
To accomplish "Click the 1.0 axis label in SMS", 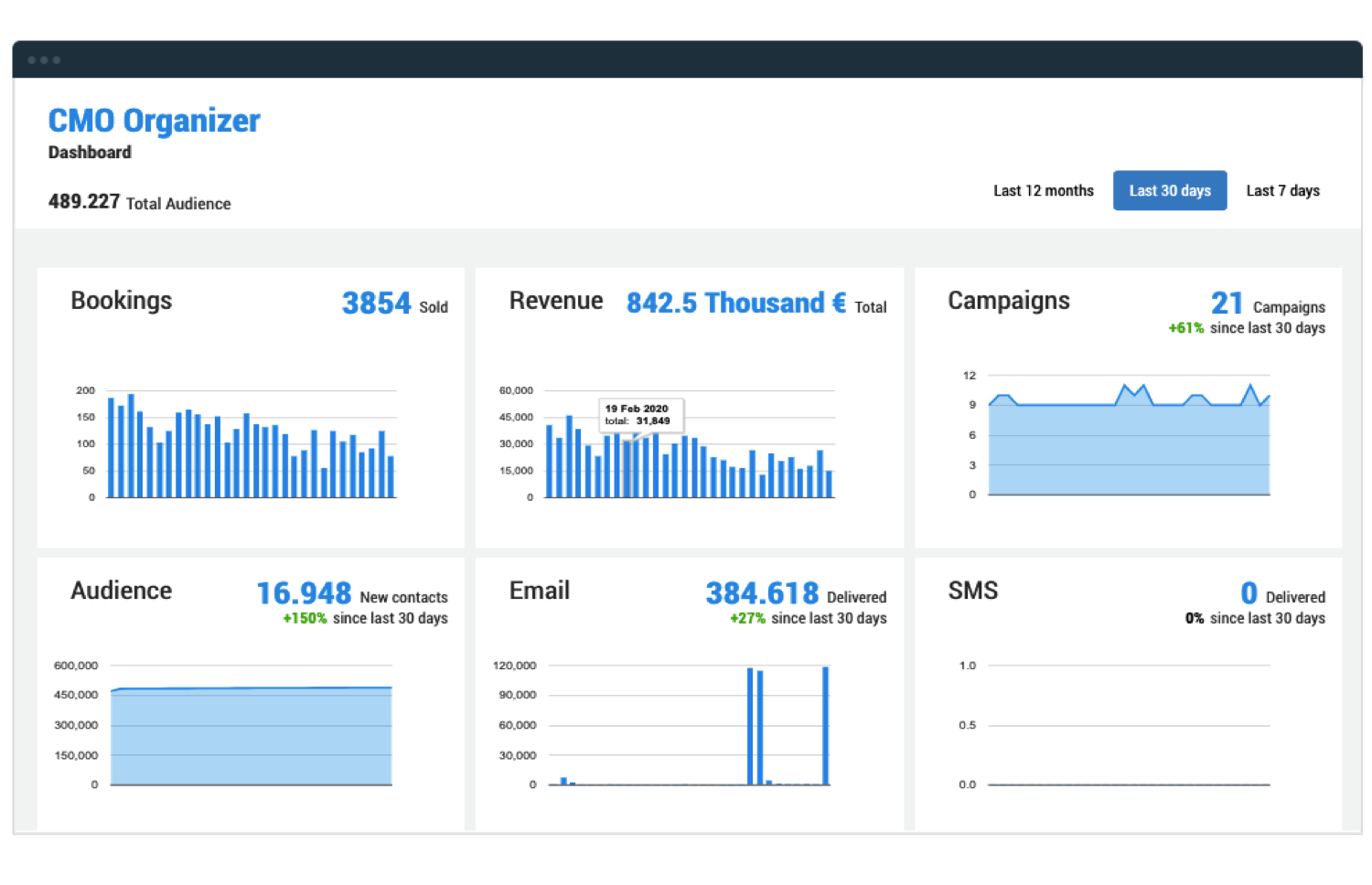I will (968, 666).
